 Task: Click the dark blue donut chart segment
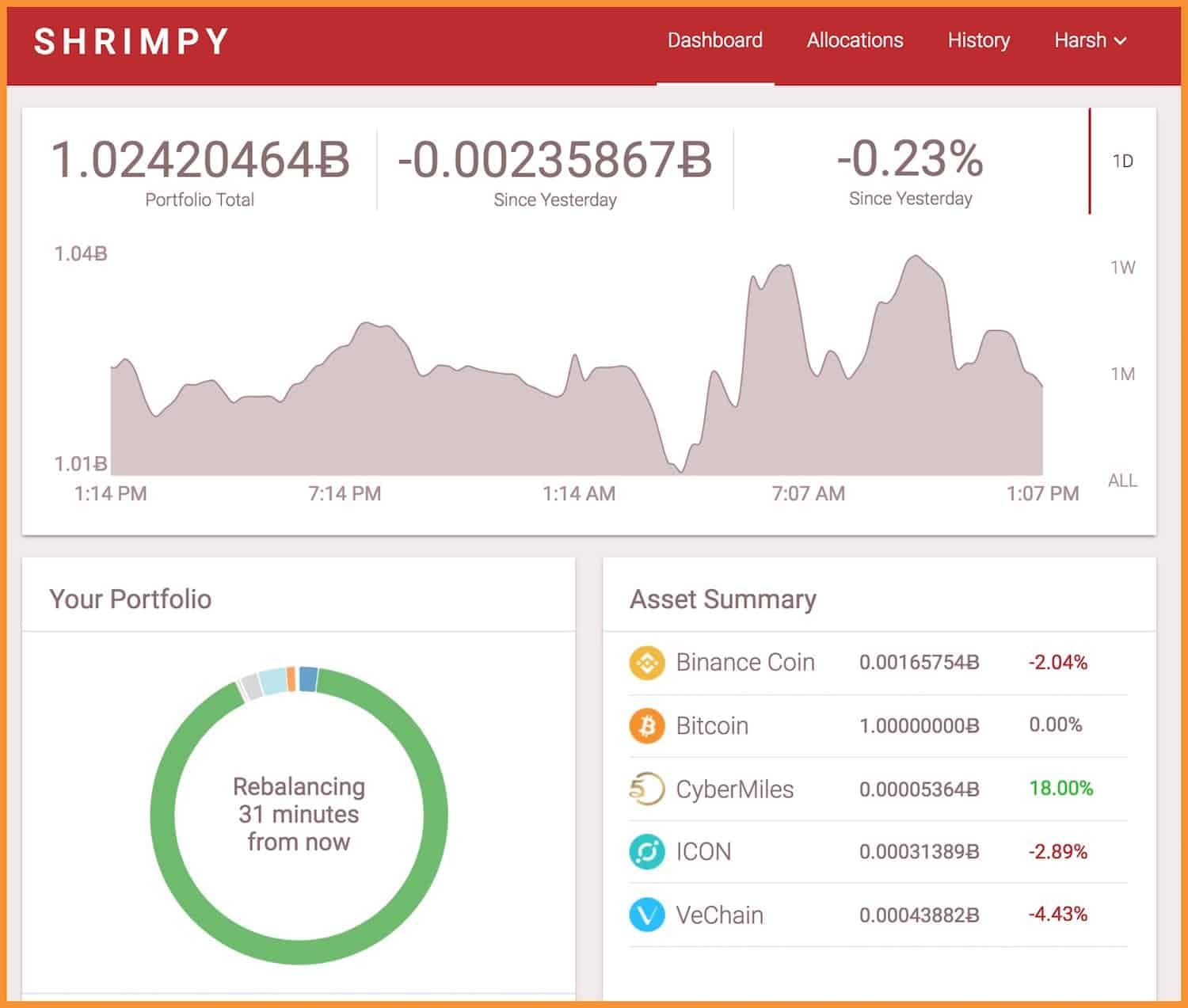[309, 679]
